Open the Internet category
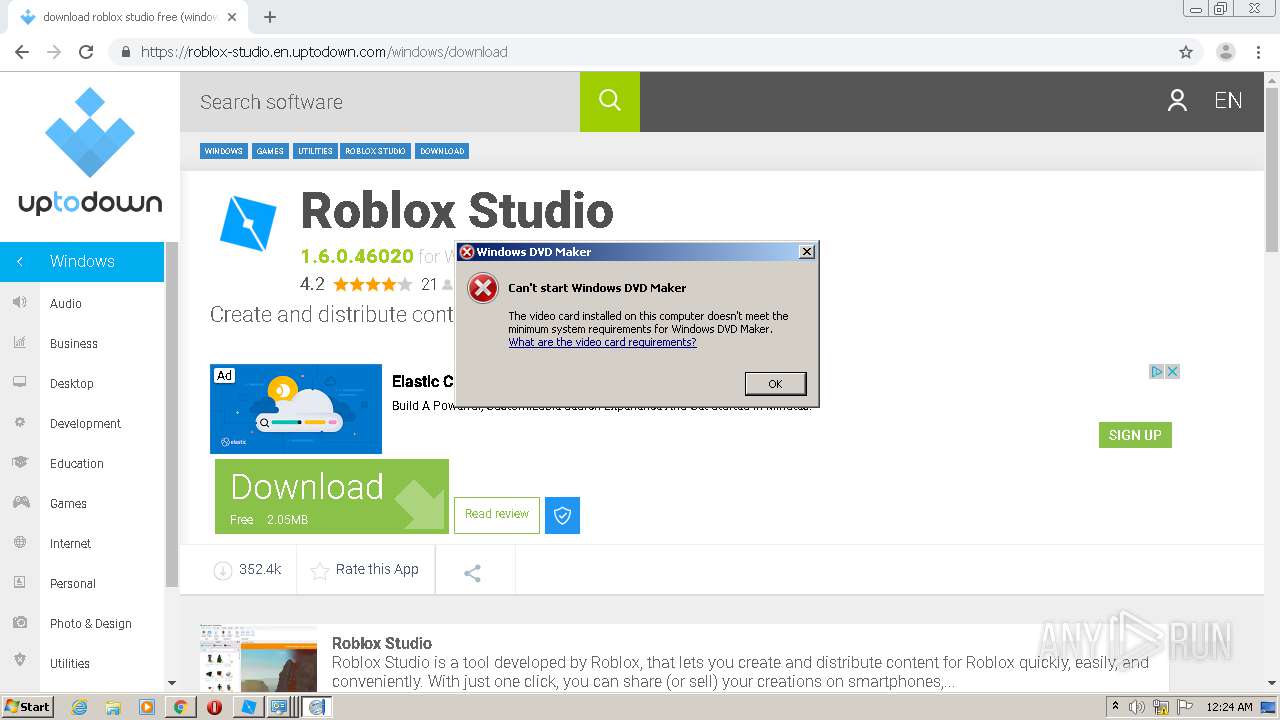 tap(70, 543)
